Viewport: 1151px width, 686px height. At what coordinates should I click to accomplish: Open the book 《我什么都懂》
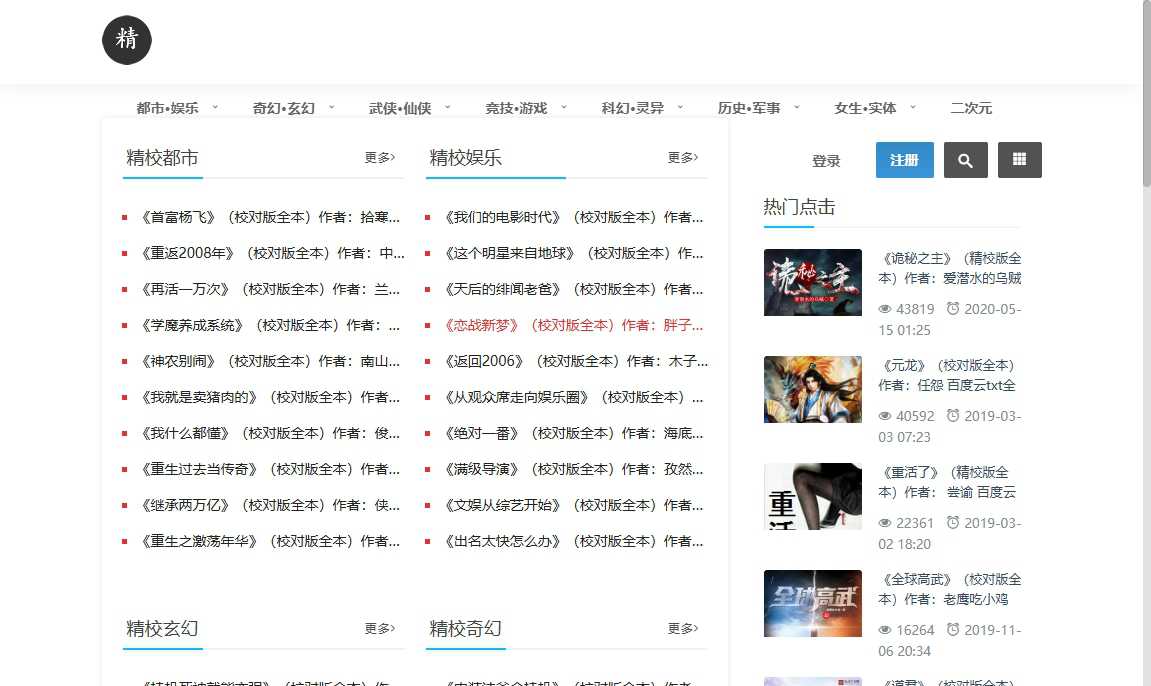[270, 433]
